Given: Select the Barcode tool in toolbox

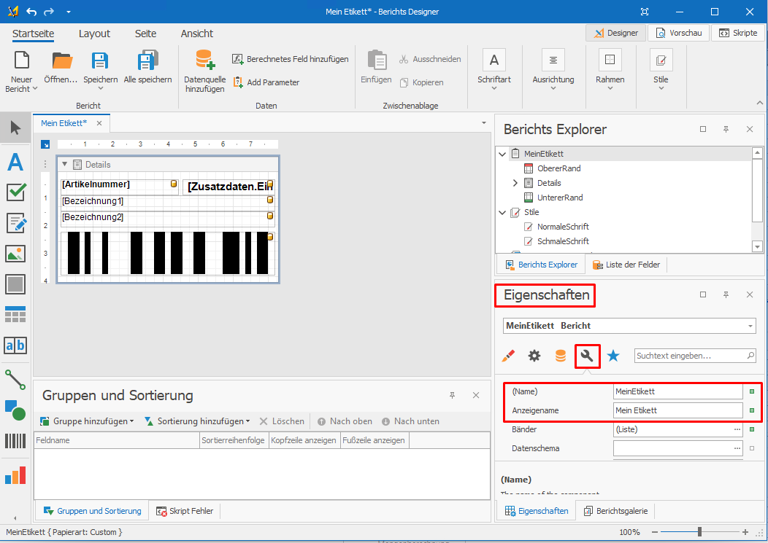Looking at the screenshot, I should pos(15,441).
